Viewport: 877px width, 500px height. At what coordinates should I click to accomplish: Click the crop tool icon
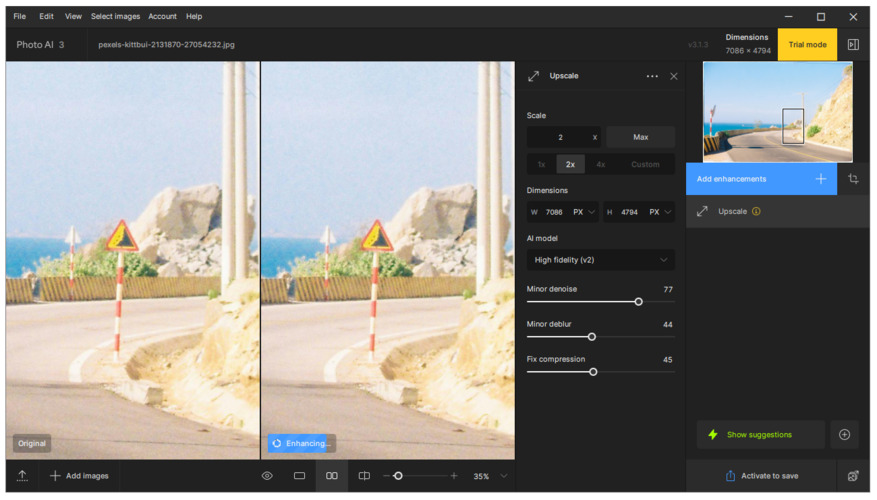[x=853, y=179]
